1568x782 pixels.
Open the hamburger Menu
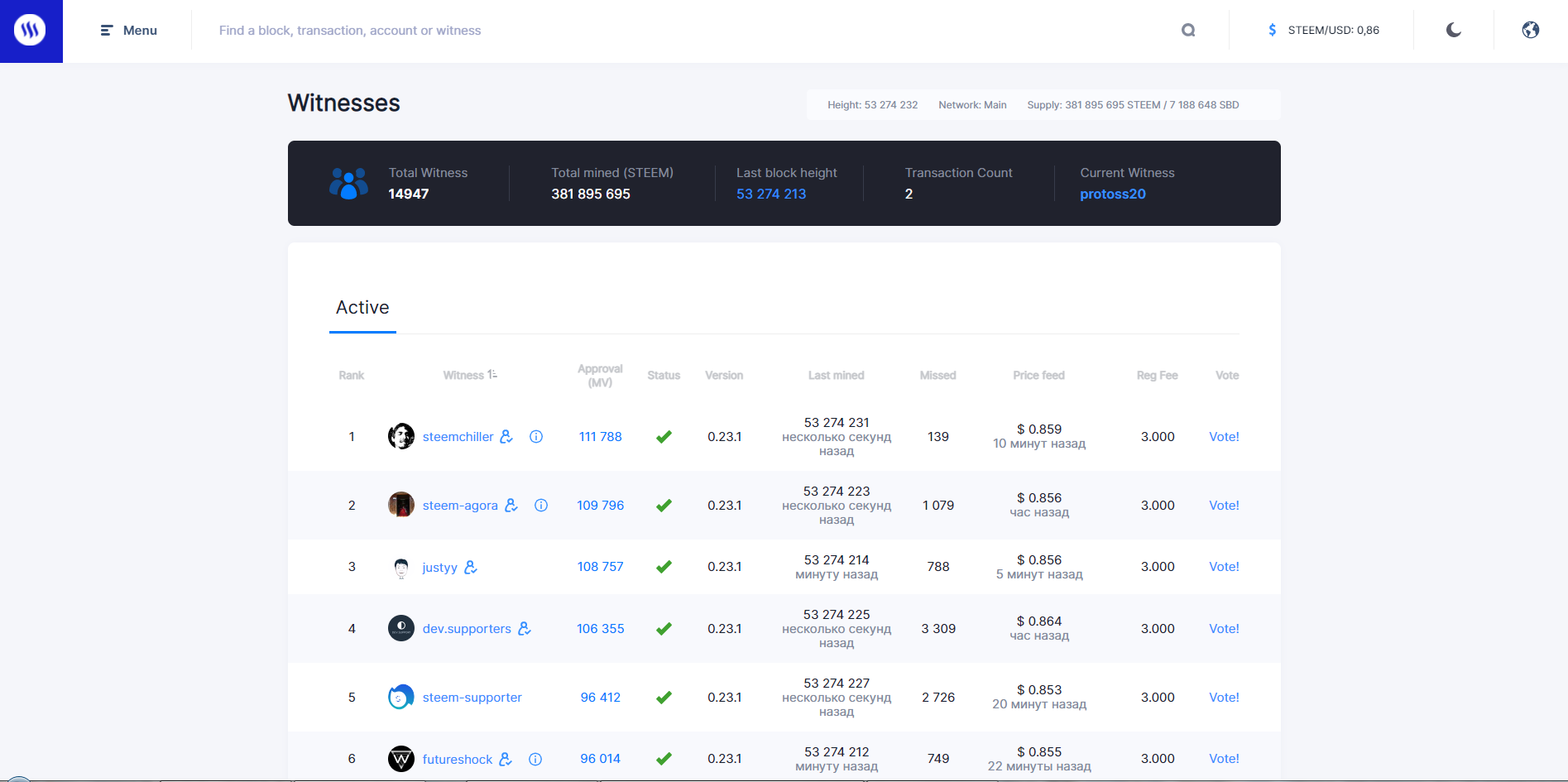pyautogui.click(x=129, y=31)
